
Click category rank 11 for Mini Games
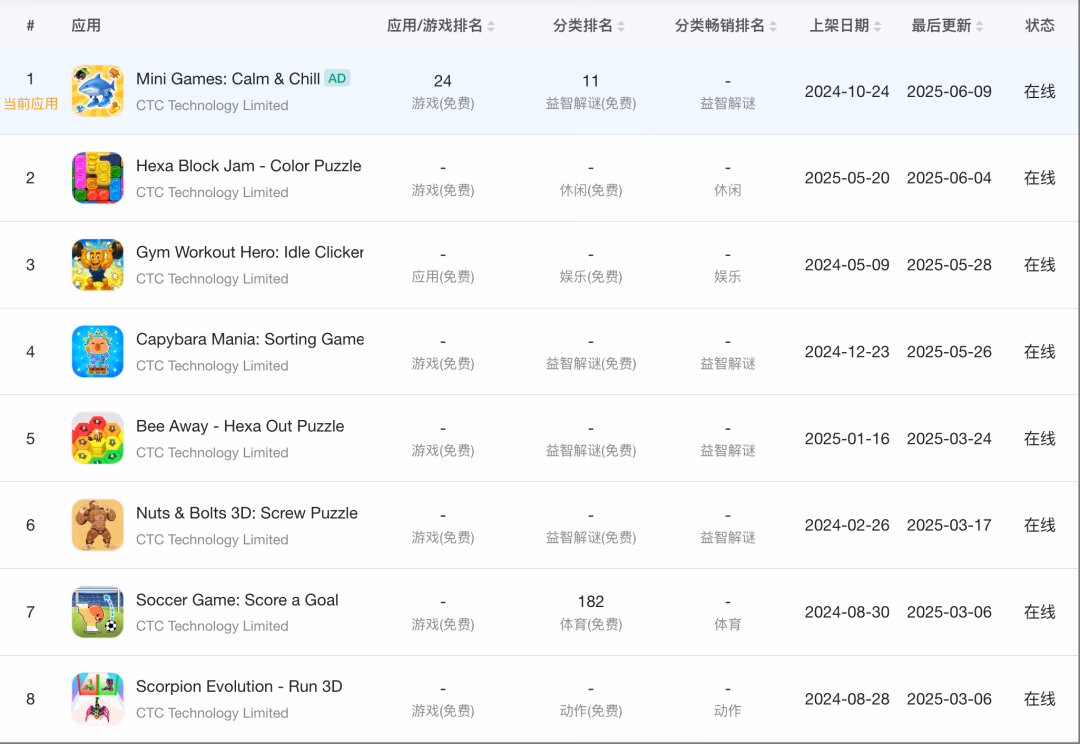[x=590, y=81]
